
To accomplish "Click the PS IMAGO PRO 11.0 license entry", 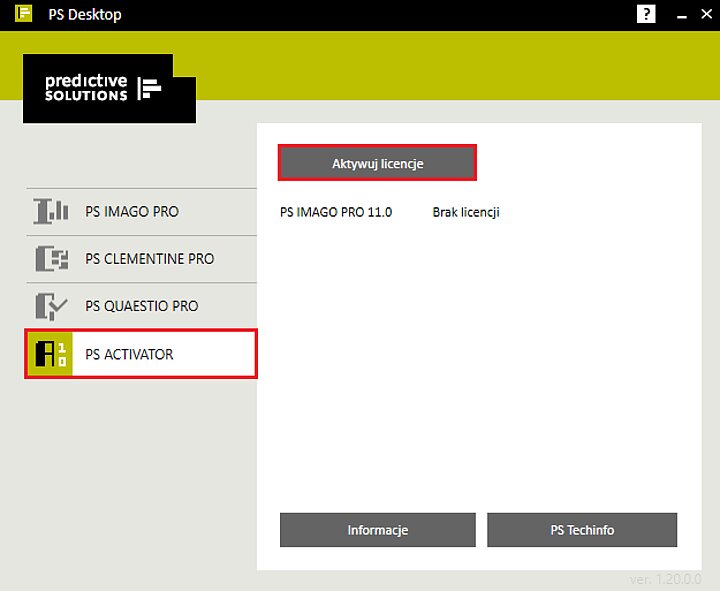I will tap(336, 212).
